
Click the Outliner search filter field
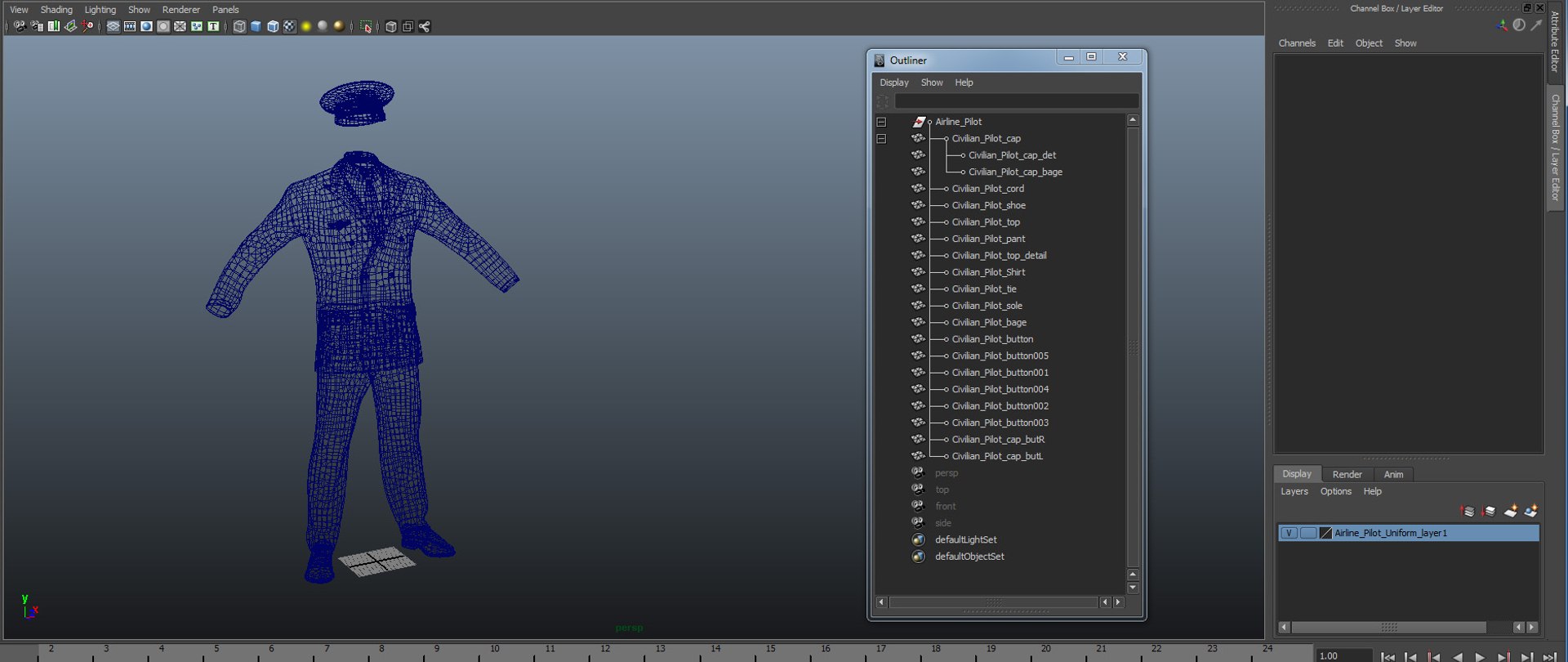(x=1017, y=101)
